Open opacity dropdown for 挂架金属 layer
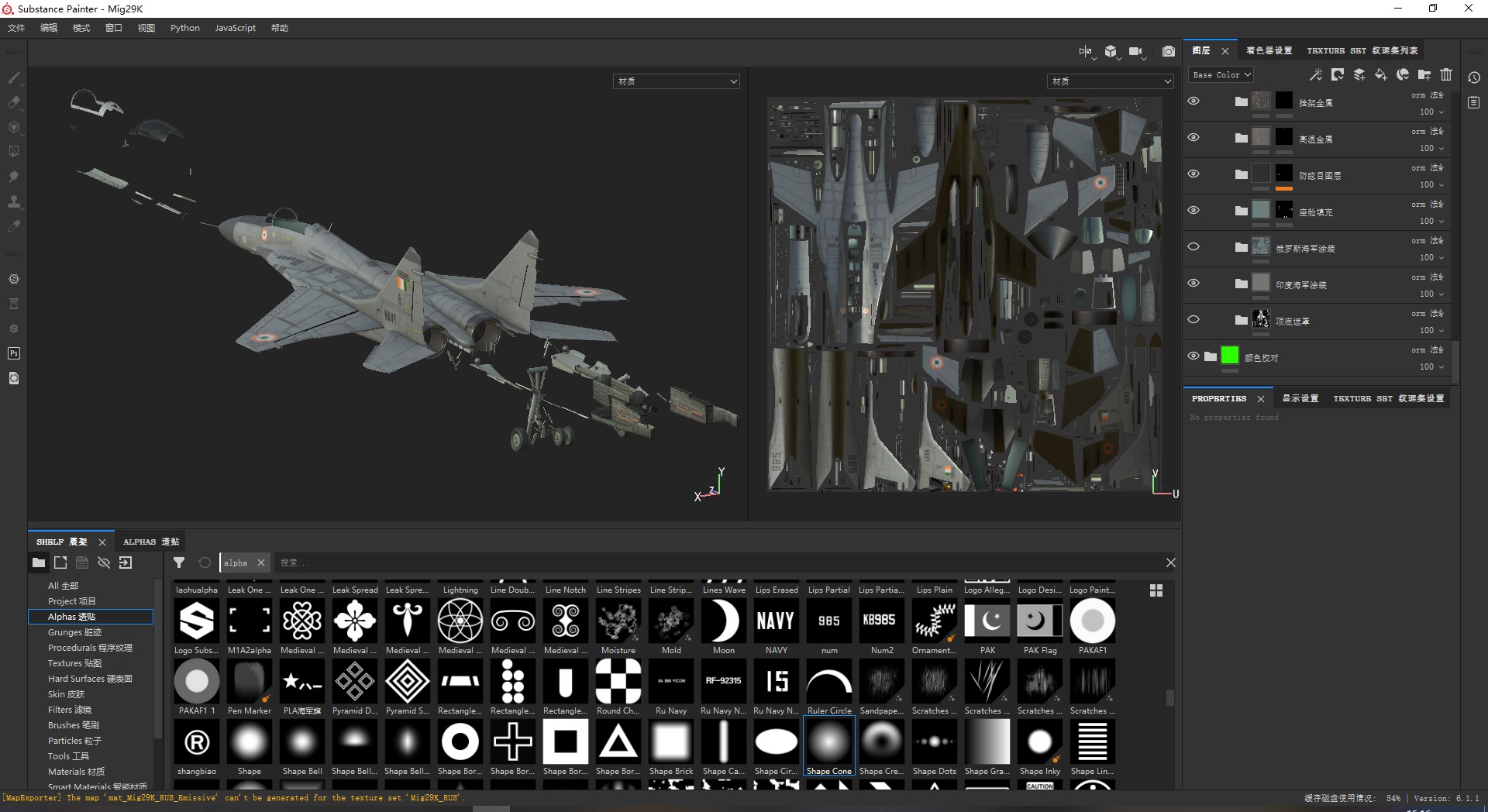The width and height of the screenshot is (1488, 812). (x=1431, y=112)
